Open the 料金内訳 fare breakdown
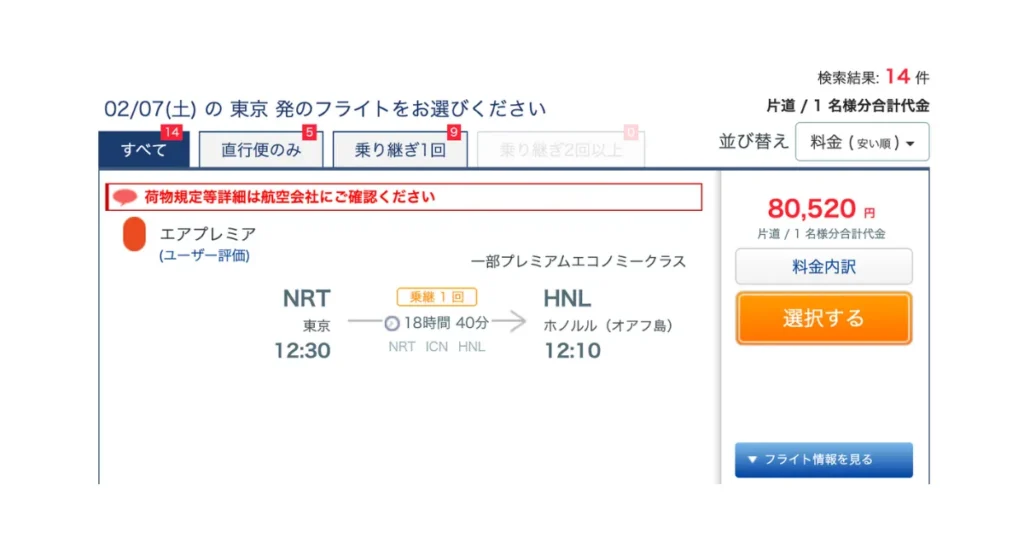This screenshot has height=538, width=1024. click(x=823, y=267)
